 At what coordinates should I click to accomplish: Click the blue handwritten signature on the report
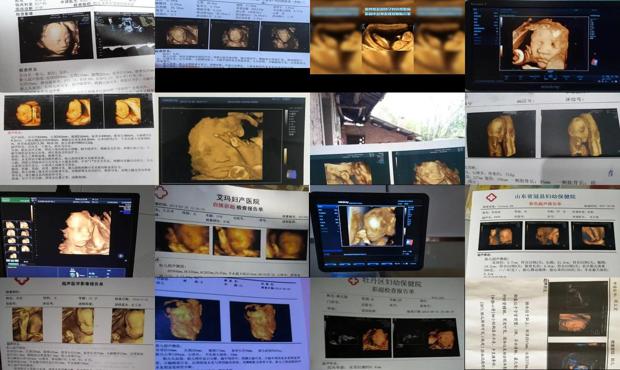(x=611, y=172)
